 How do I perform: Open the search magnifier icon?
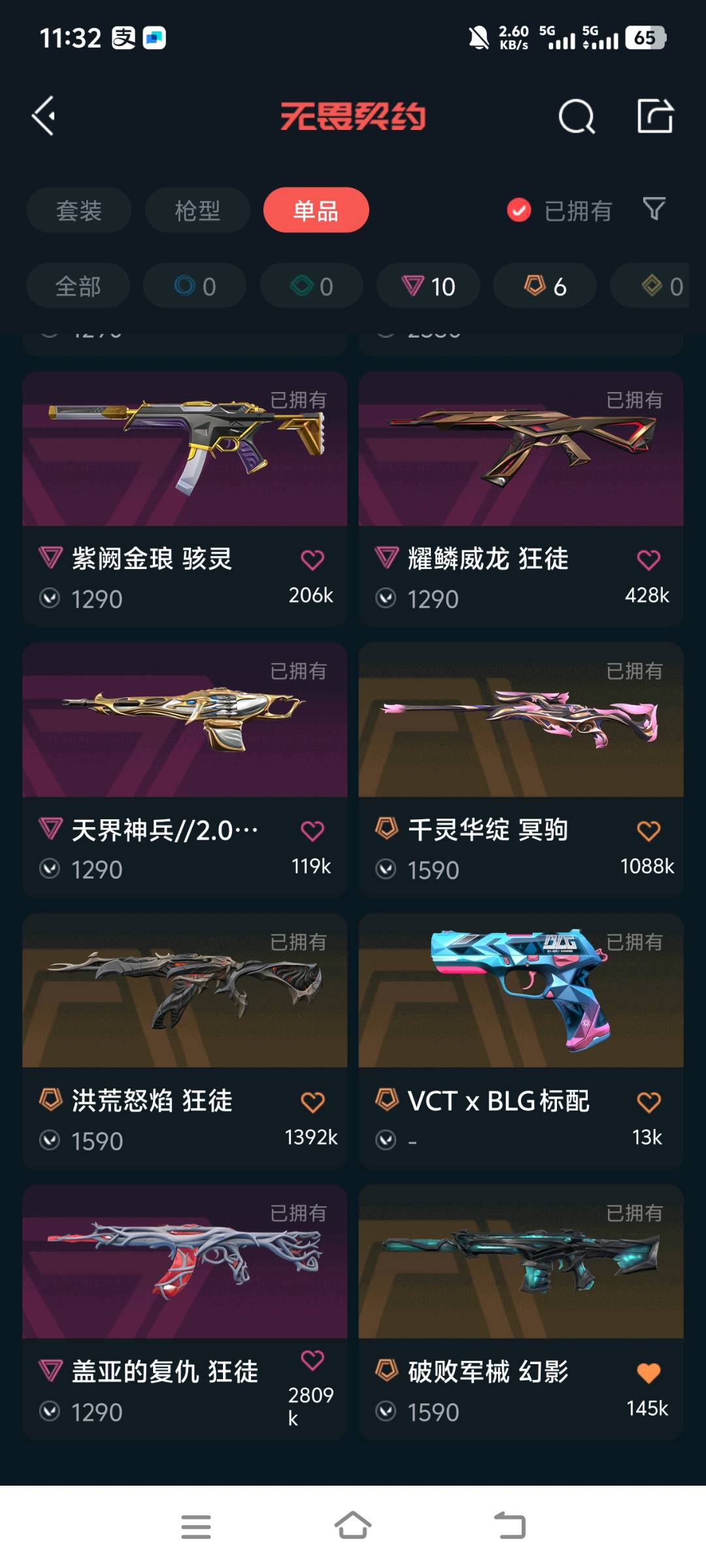tap(577, 117)
